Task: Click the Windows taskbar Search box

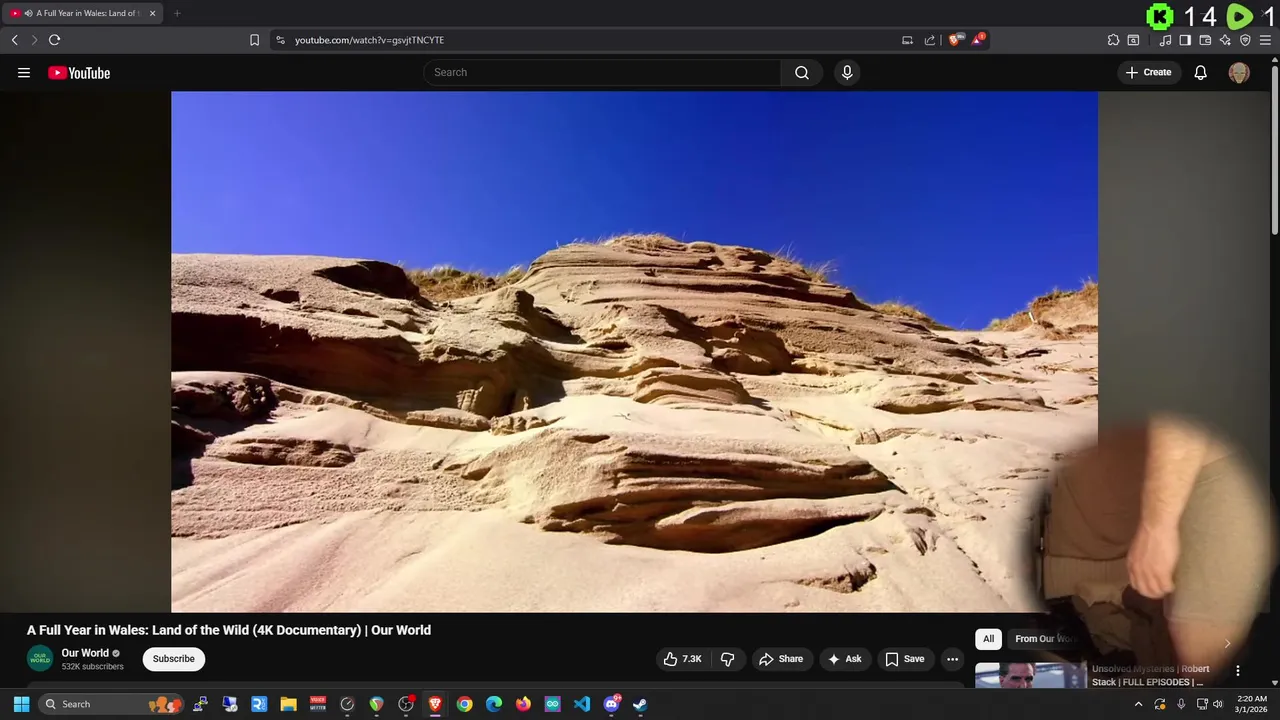Action: click(x=112, y=704)
